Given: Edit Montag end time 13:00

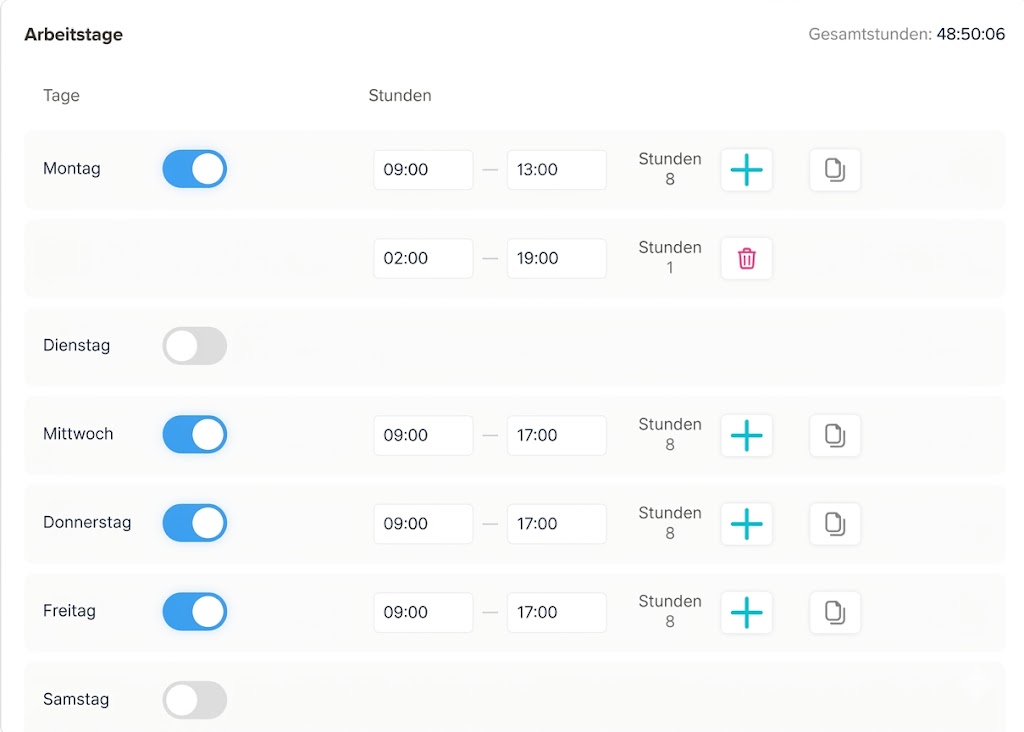Looking at the screenshot, I should 556,170.
